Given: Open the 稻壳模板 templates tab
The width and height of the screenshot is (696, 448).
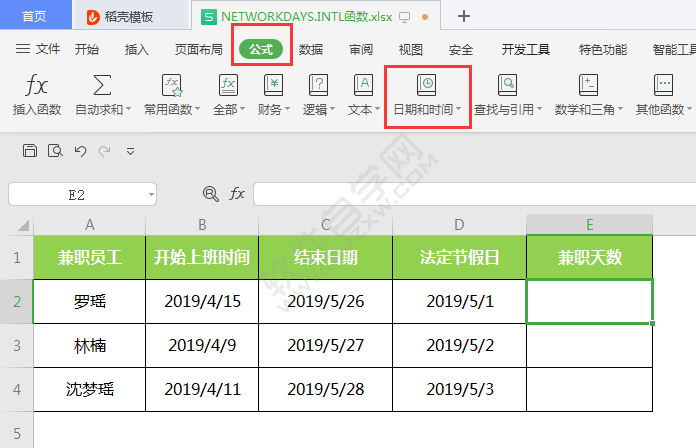Looking at the screenshot, I should coord(130,17).
